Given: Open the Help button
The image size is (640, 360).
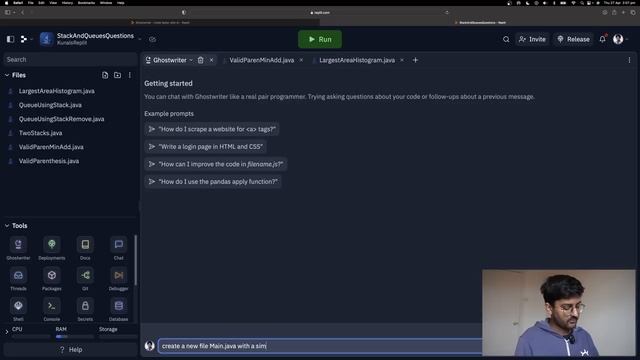Looking at the screenshot, I should 71,350.
